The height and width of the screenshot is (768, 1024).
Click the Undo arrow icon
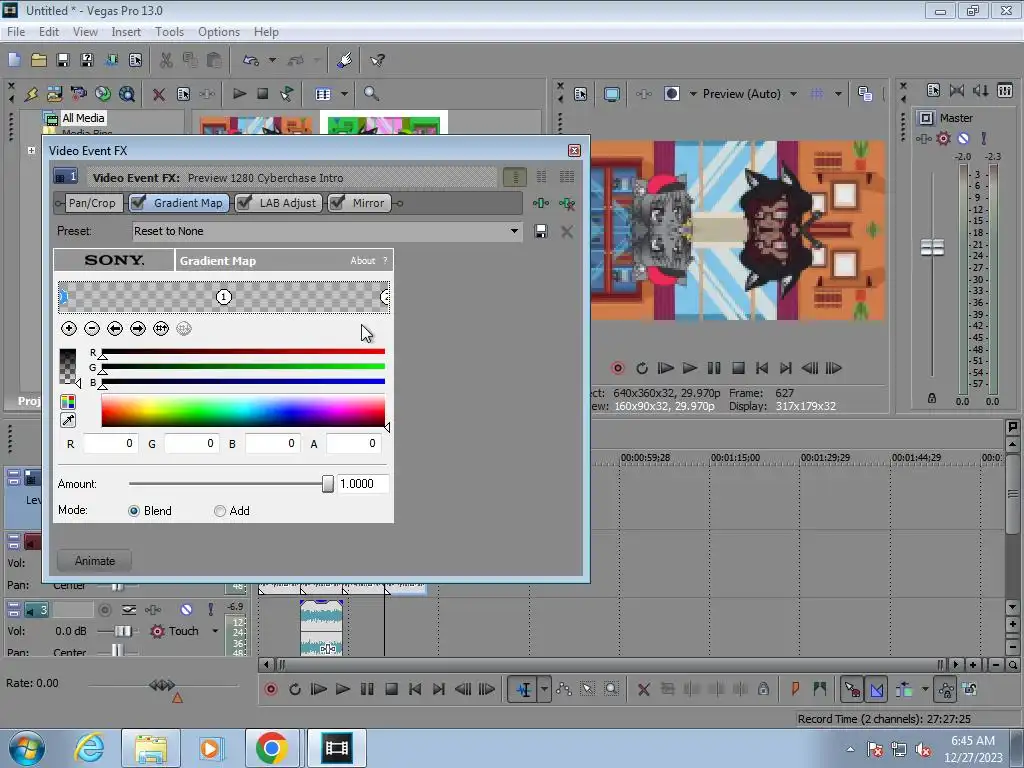[251, 60]
